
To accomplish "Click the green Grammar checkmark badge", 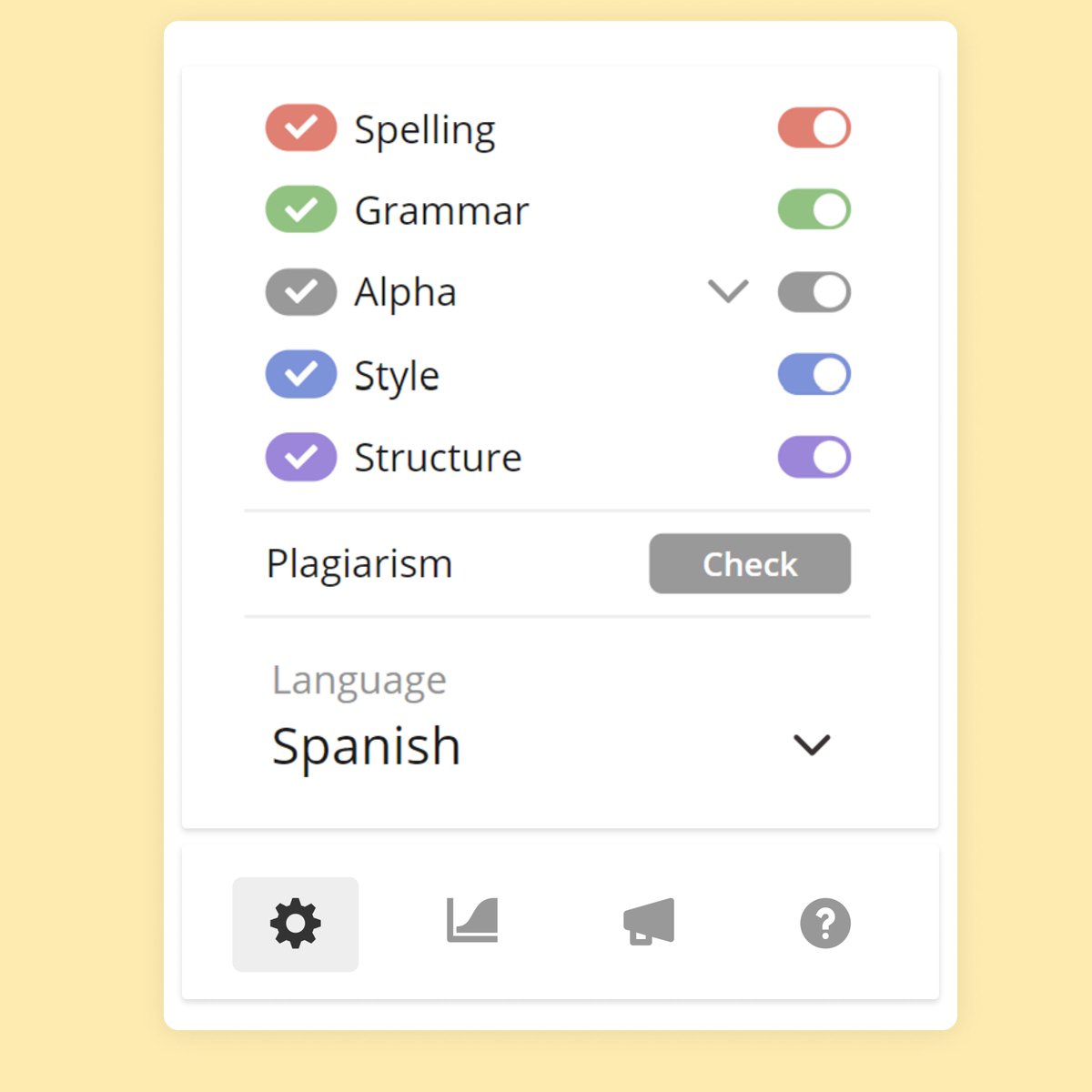I will [x=300, y=209].
